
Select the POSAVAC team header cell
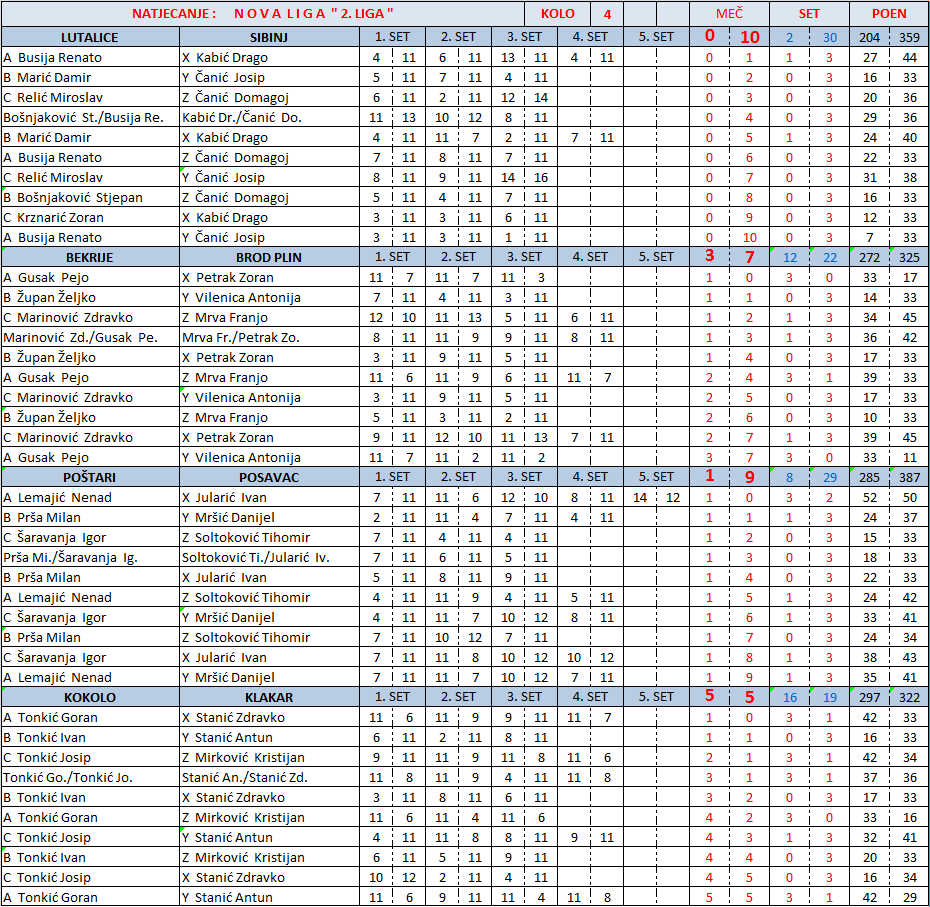pos(269,477)
